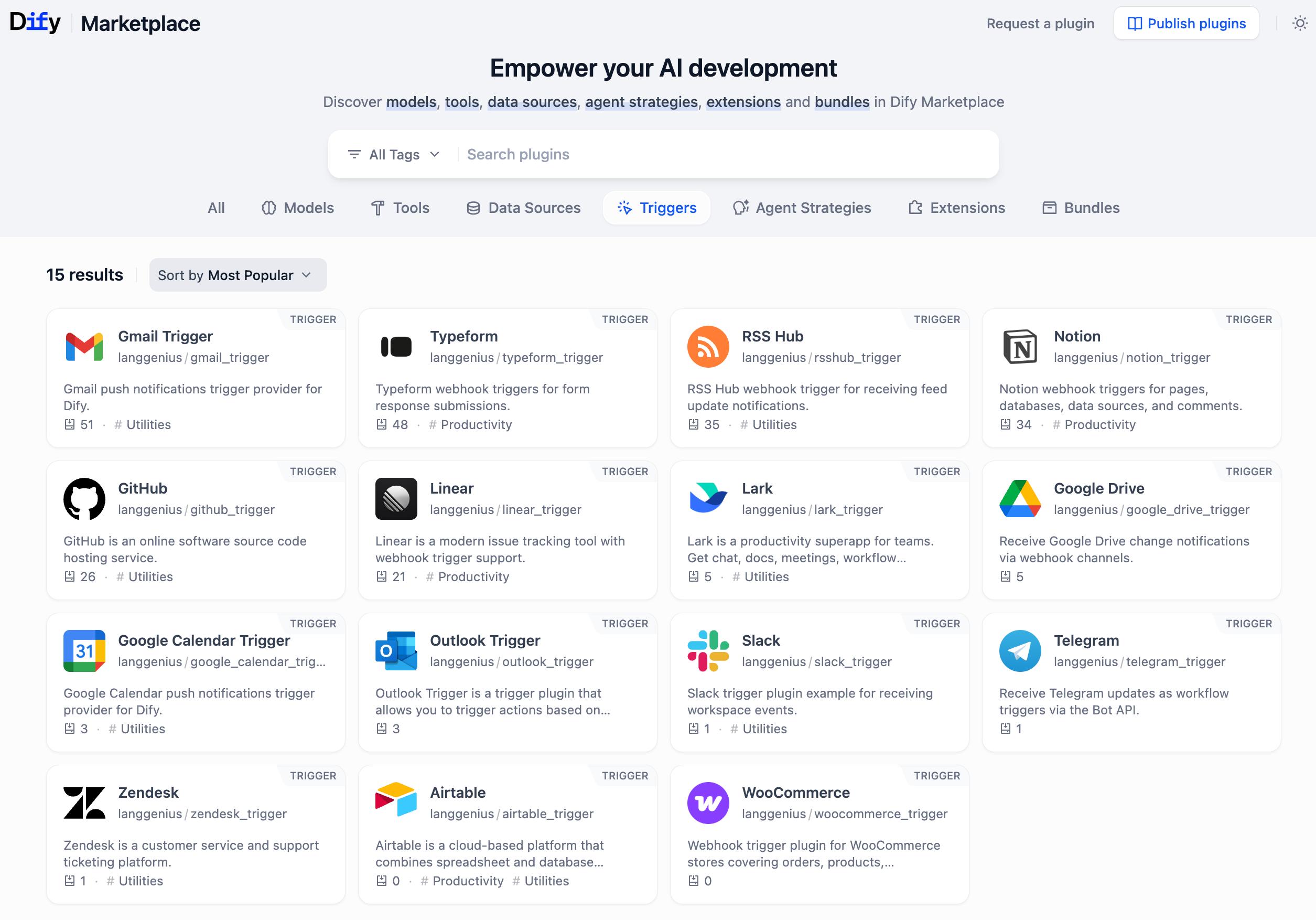Viewport: 1316px width, 920px height.
Task: Select the Google Drive plugin icon
Action: click(x=1020, y=498)
